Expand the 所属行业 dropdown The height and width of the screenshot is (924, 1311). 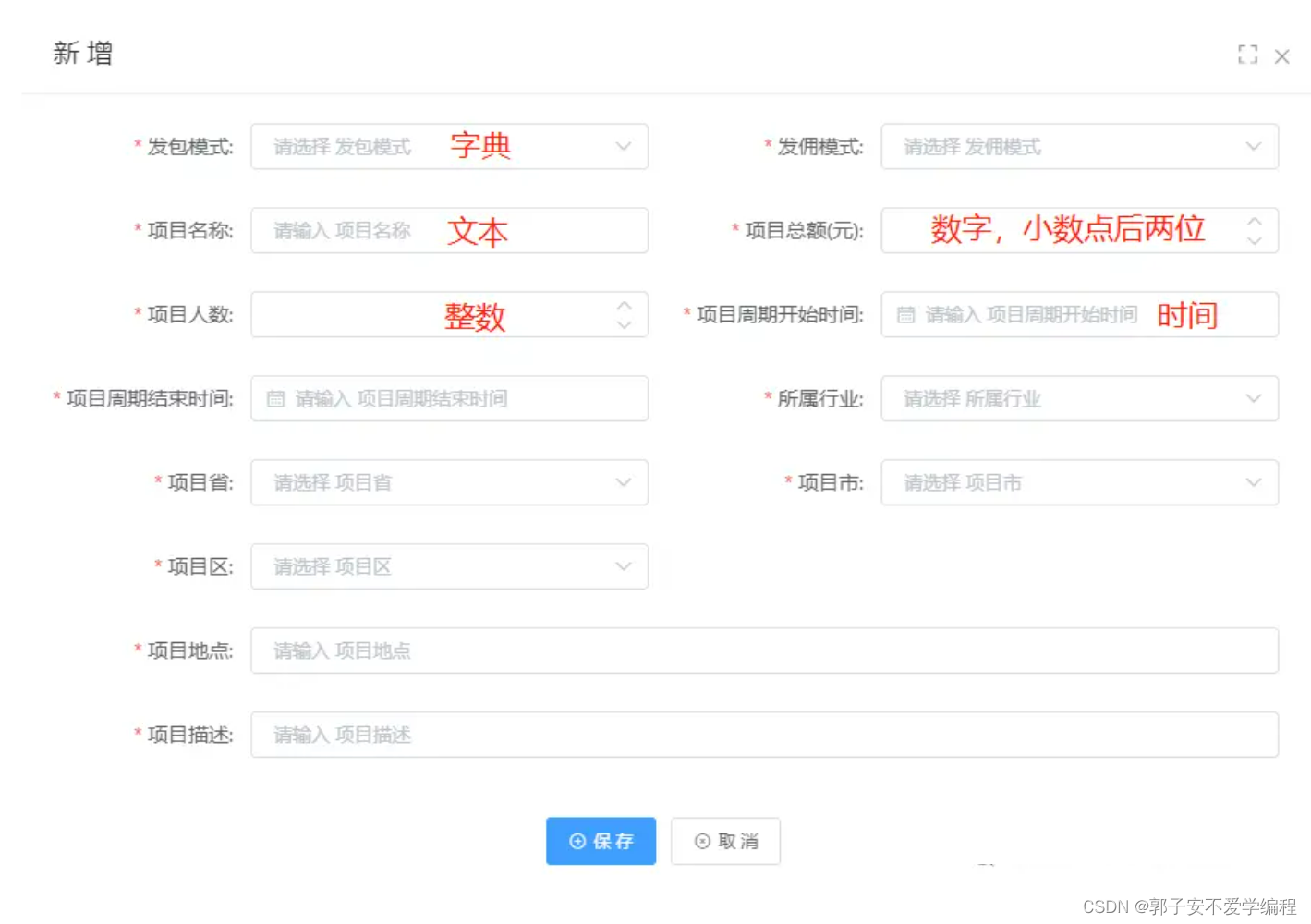pos(1079,399)
